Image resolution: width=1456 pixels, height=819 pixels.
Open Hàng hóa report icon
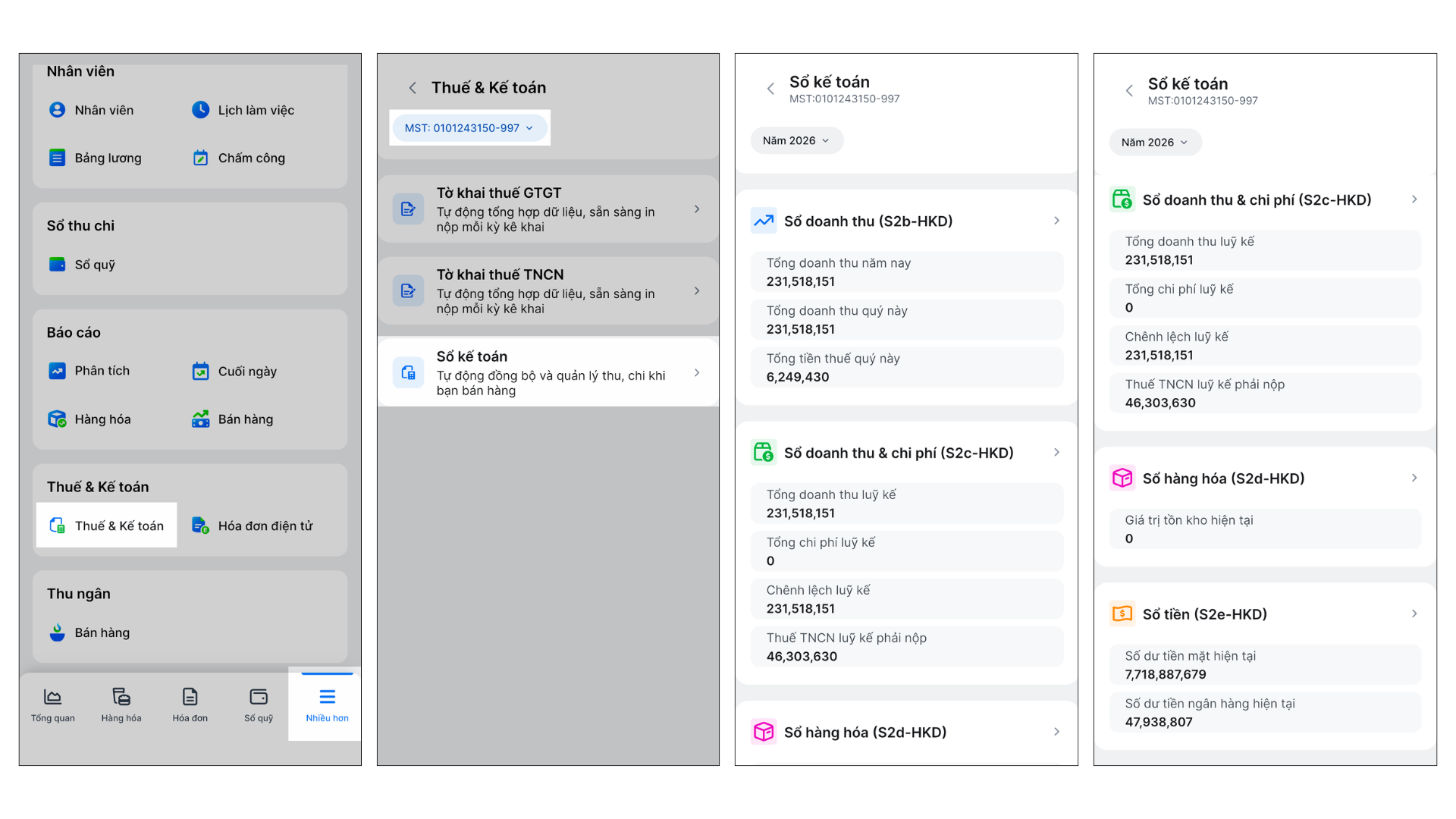(x=57, y=419)
